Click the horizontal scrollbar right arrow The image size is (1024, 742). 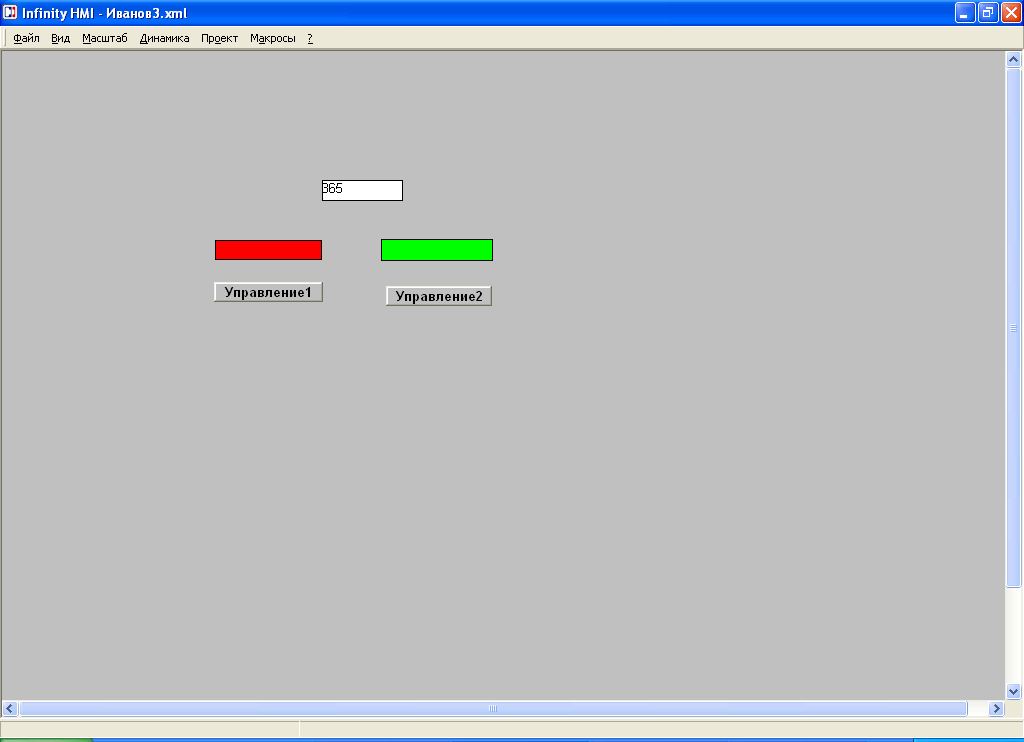click(x=996, y=708)
